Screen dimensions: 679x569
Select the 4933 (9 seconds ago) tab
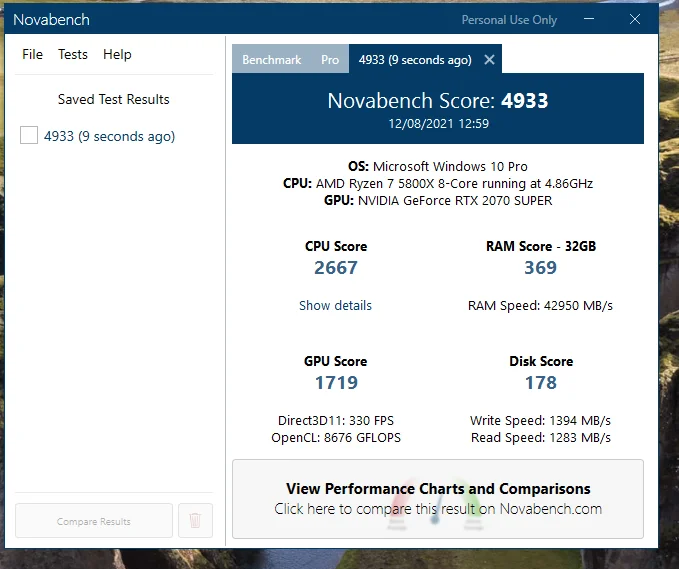(415, 59)
